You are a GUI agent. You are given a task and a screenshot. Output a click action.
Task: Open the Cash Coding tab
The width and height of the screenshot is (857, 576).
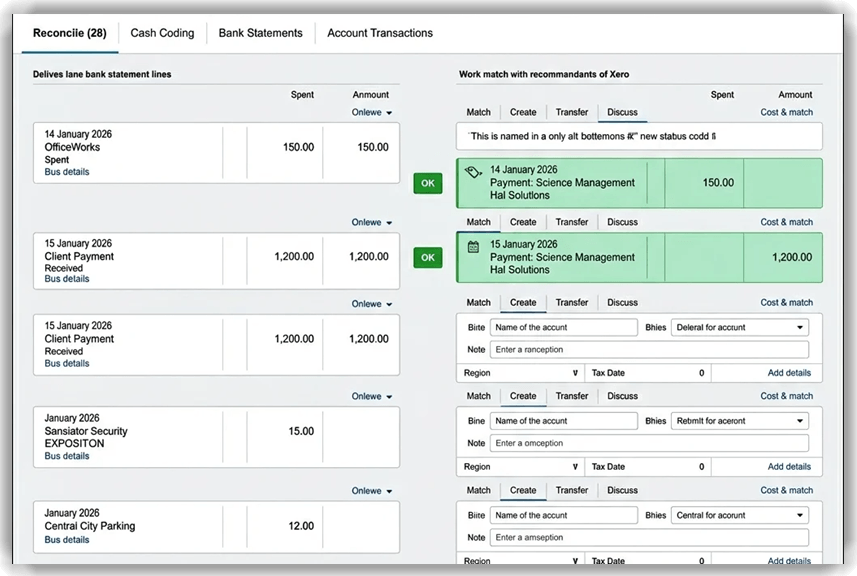162,33
